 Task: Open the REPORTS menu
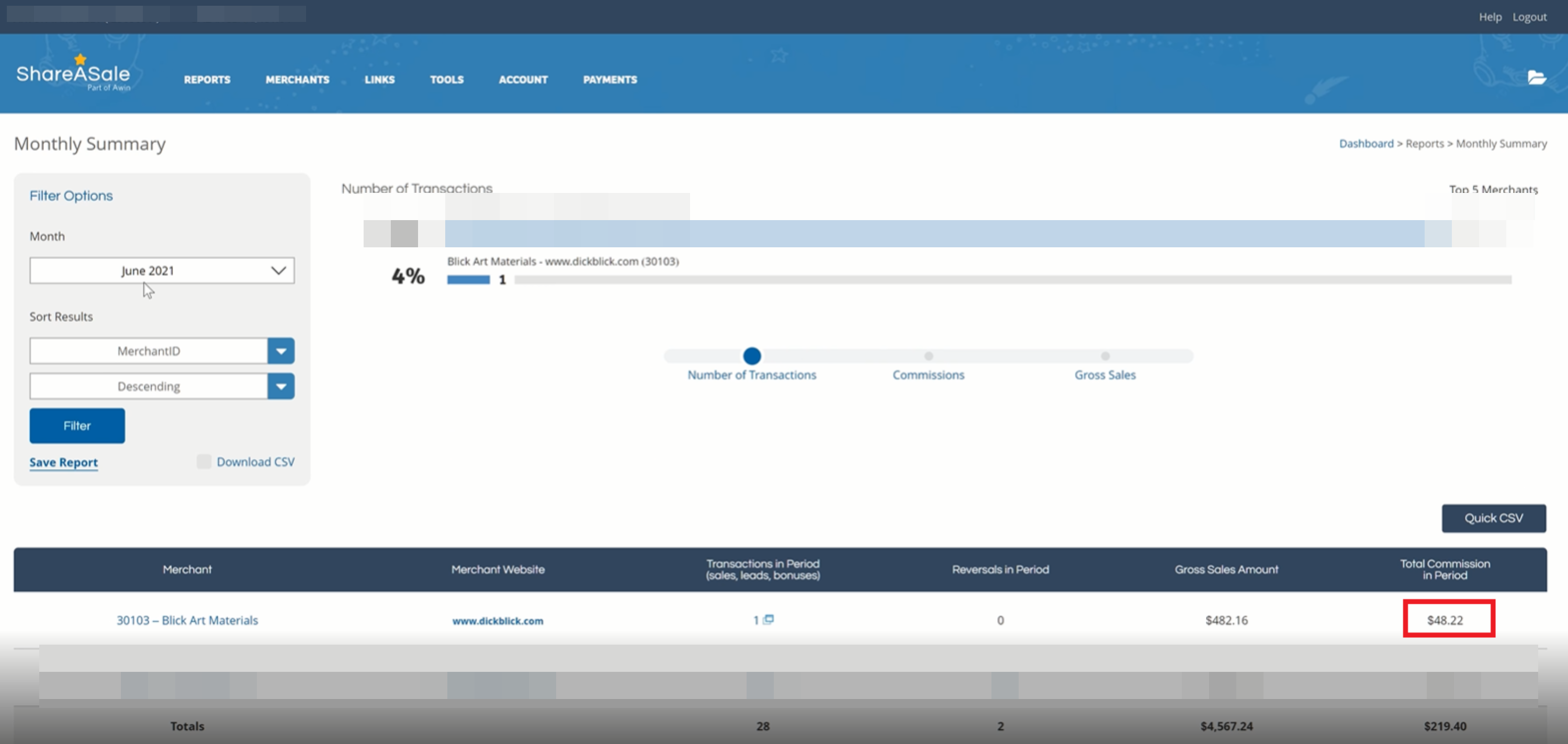click(x=207, y=79)
